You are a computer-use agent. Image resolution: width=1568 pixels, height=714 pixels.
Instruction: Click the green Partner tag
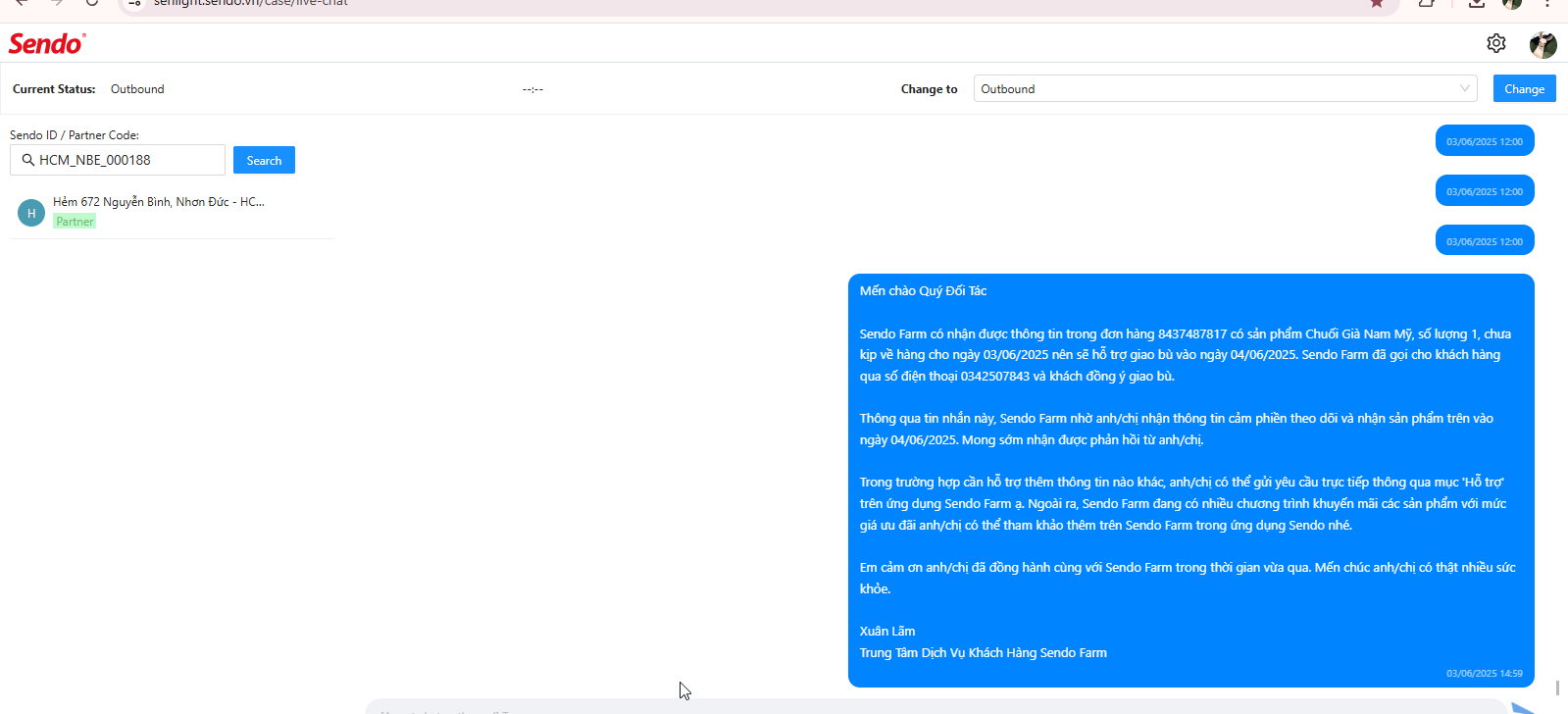pyautogui.click(x=75, y=222)
